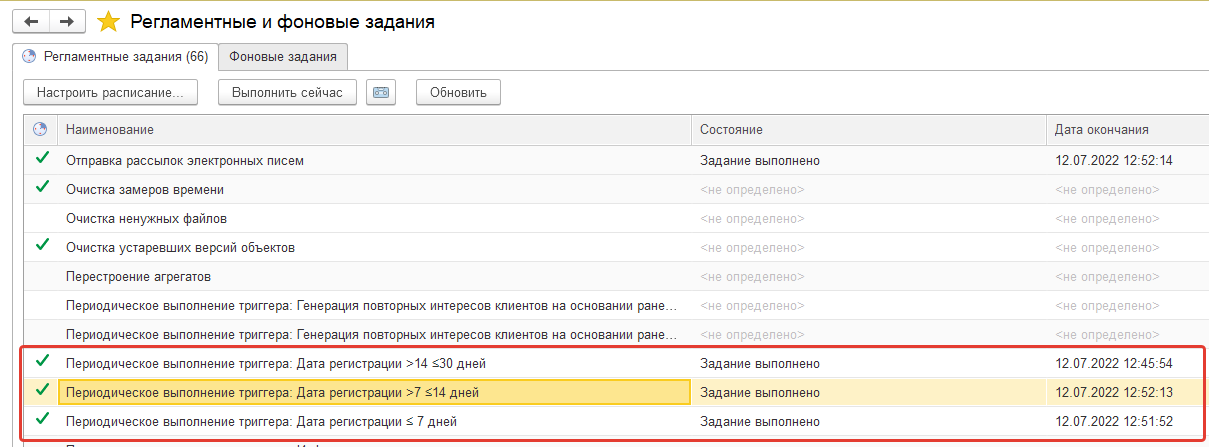Switch to the Фоновые задания tab
The height and width of the screenshot is (447, 1209).
(x=283, y=57)
